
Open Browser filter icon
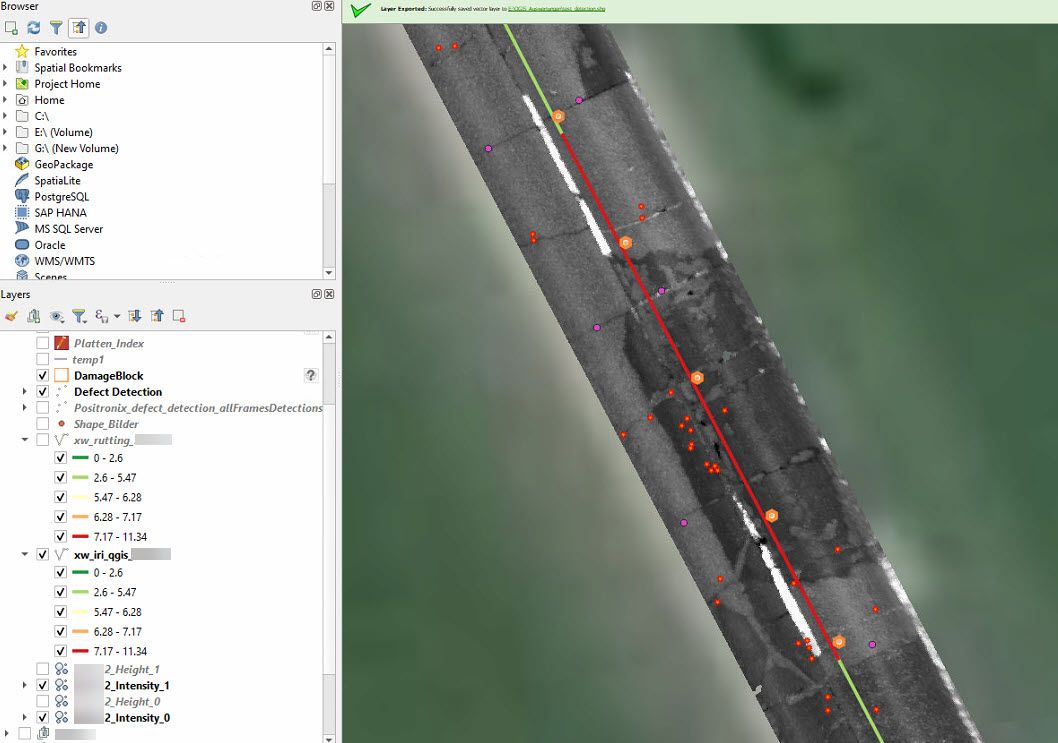(56, 28)
